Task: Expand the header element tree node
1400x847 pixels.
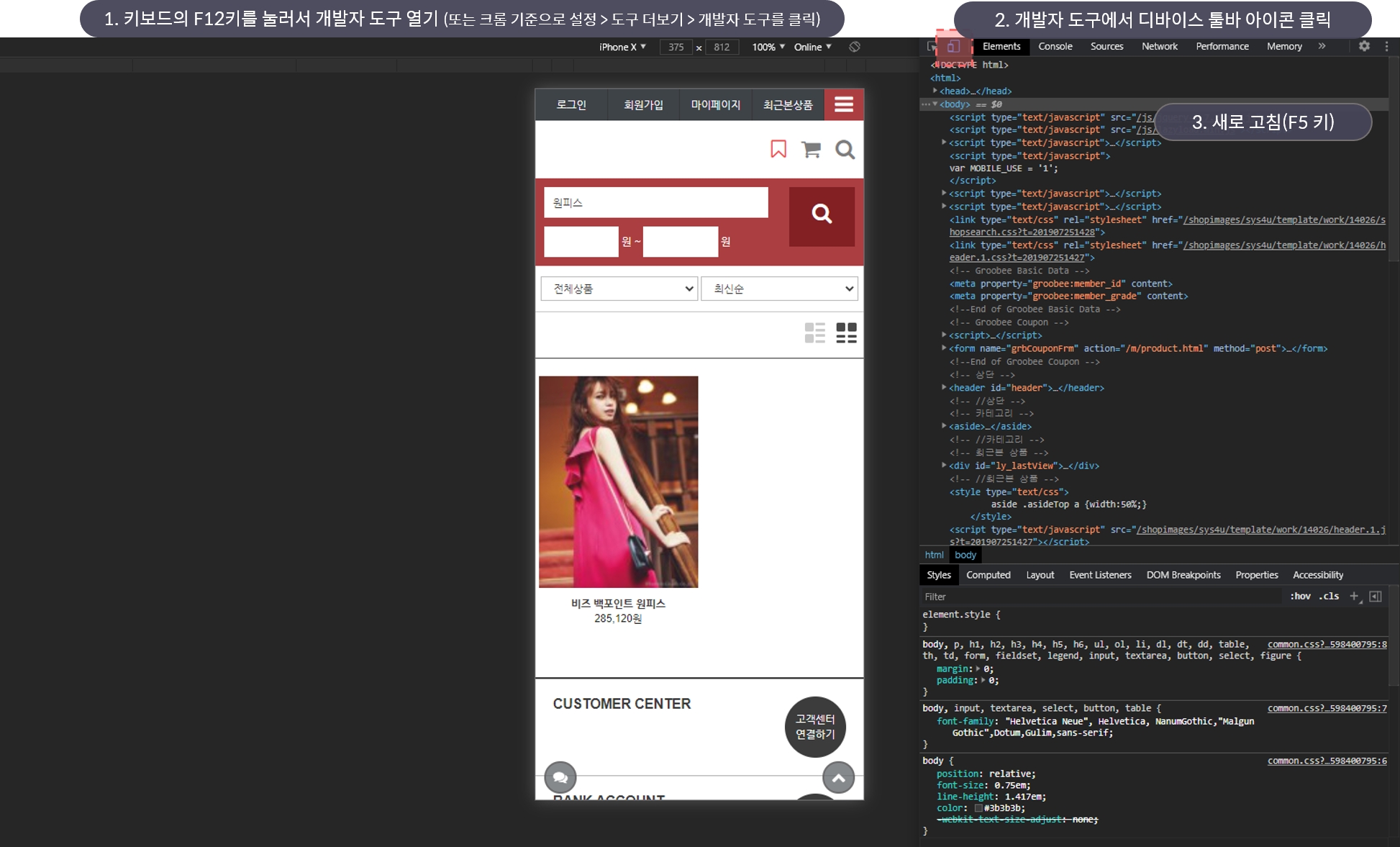Action: (x=944, y=388)
